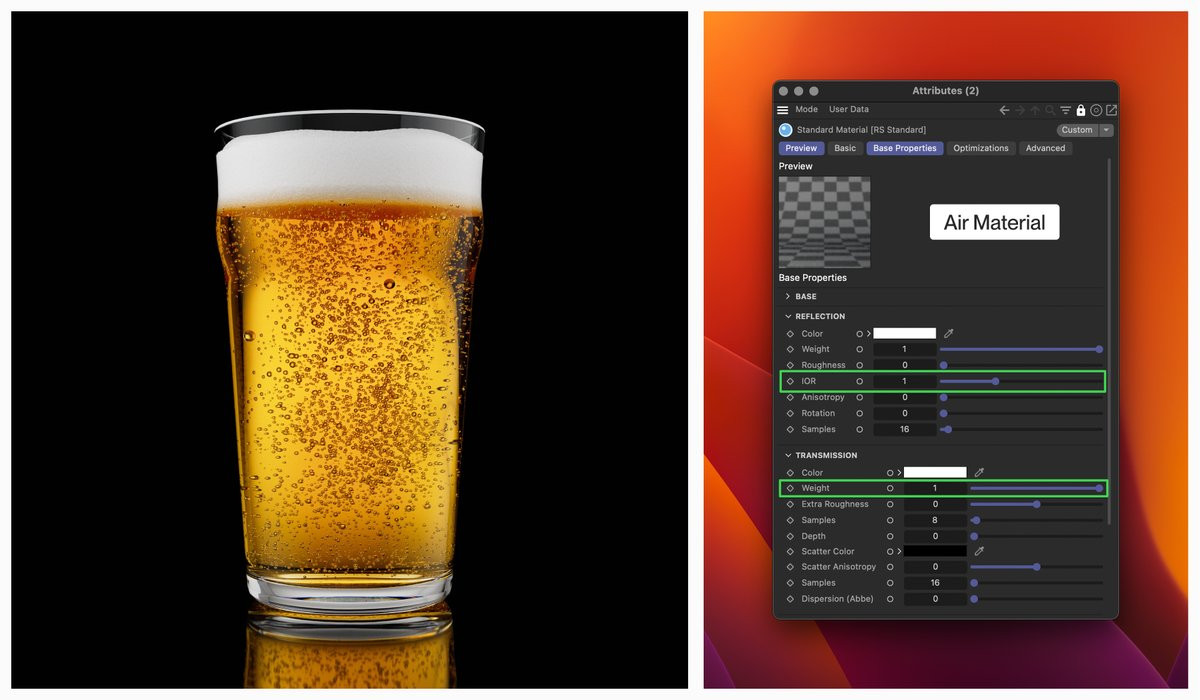Select the Base Properties tab
This screenshot has height=700, width=1200.
(x=904, y=148)
